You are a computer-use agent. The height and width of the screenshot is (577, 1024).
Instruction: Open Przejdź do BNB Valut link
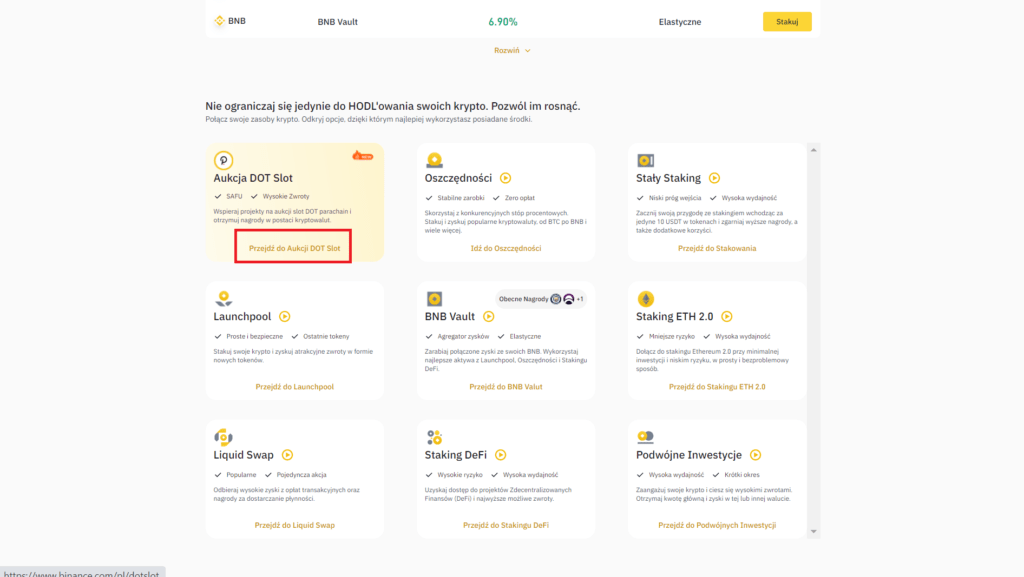pyautogui.click(x=505, y=386)
